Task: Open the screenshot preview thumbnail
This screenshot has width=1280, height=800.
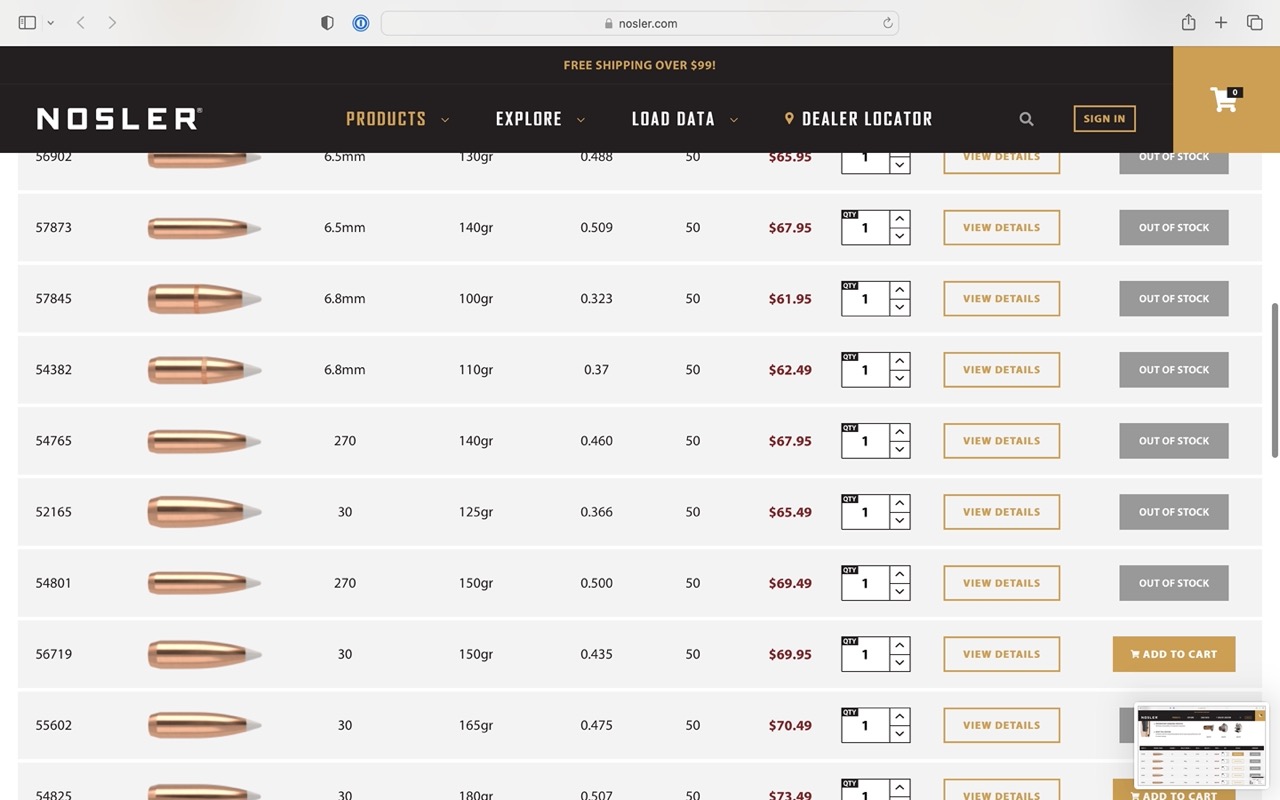Action: (1201, 746)
